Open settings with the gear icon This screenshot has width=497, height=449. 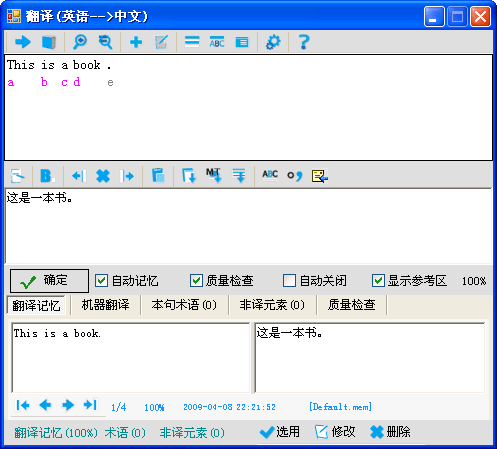coord(273,42)
